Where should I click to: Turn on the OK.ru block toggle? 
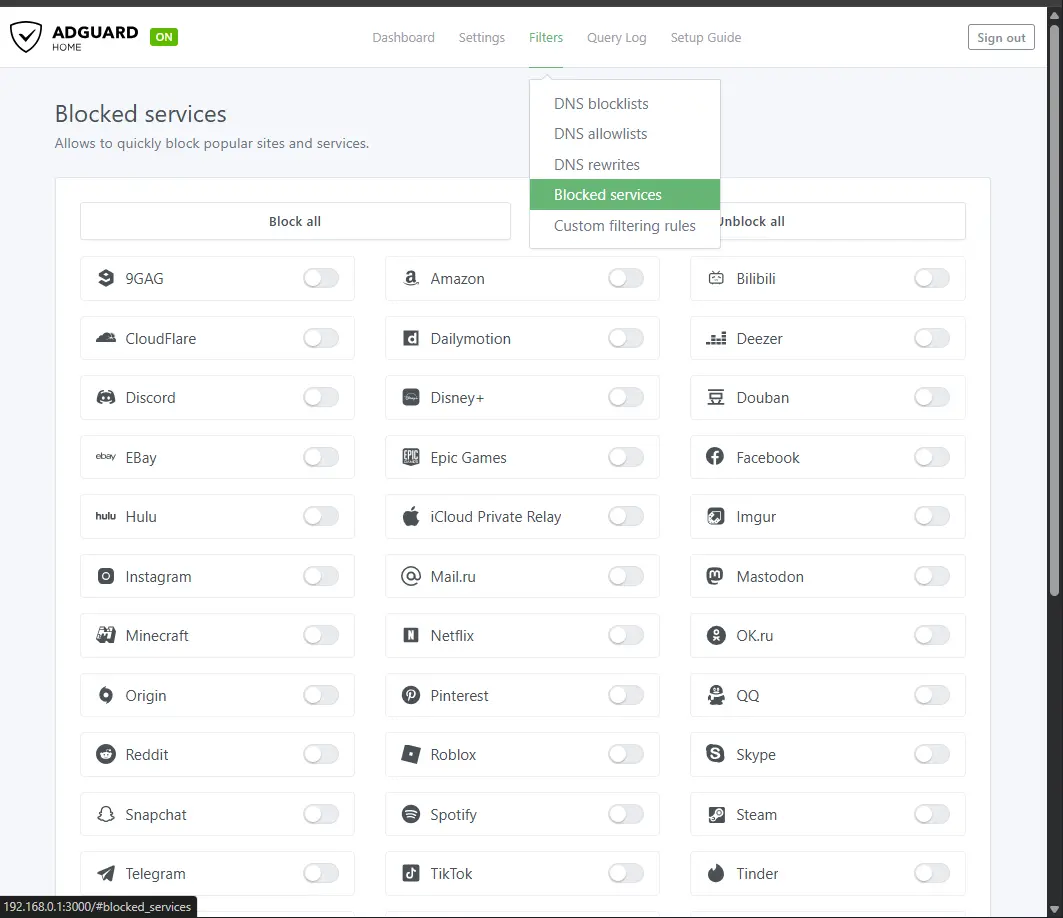click(931, 635)
